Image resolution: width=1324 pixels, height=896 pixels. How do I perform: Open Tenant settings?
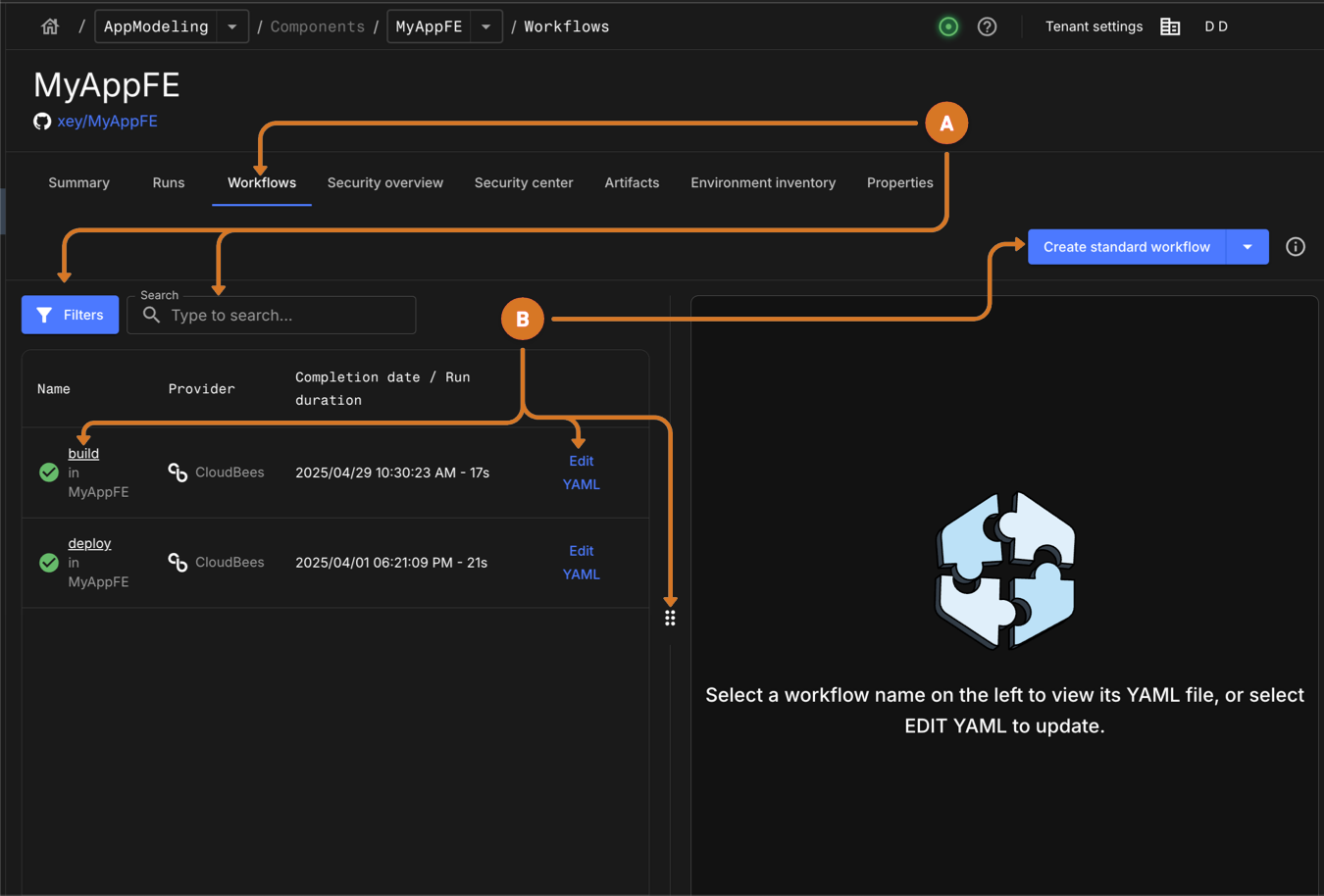click(x=1094, y=26)
